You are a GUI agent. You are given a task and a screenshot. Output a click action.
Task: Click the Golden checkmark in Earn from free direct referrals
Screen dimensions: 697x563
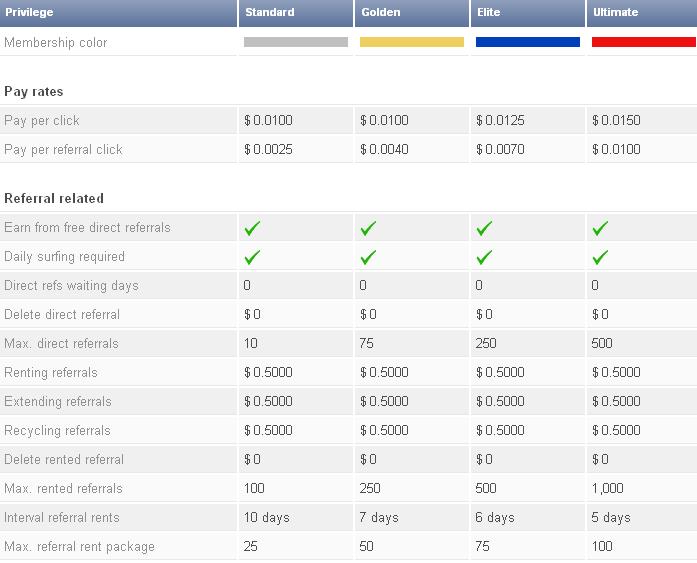tap(368, 228)
